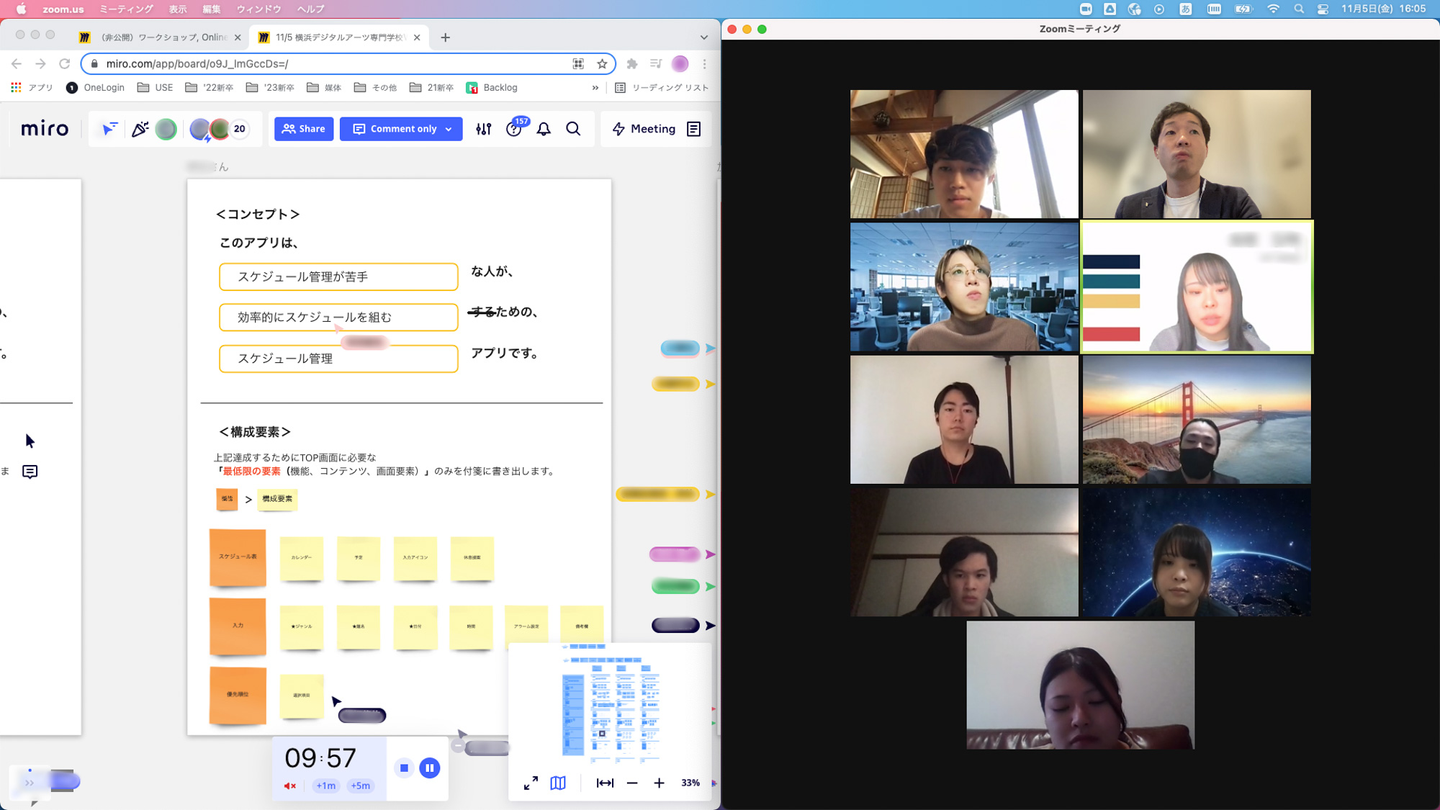Open search with the magnifier icon
The width and height of the screenshot is (1440, 810).
click(573, 129)
